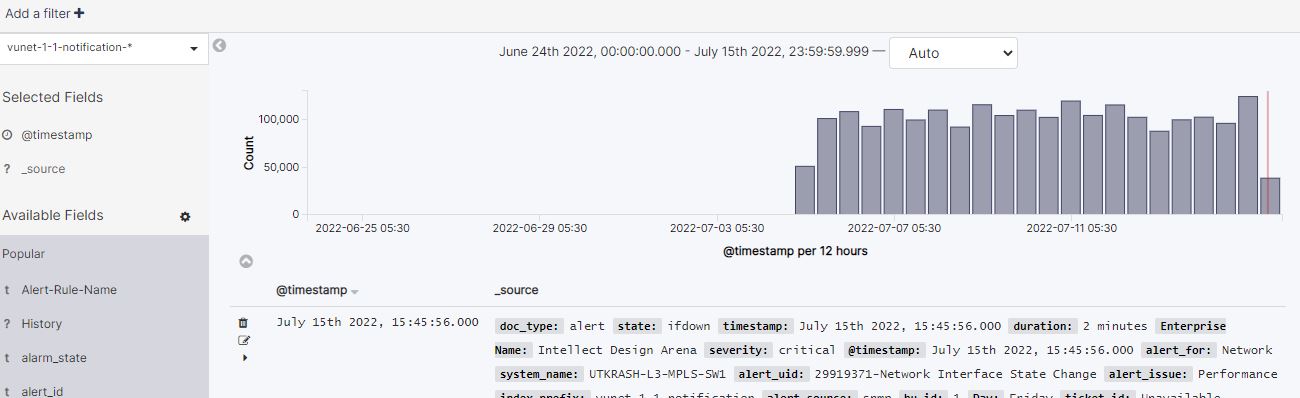The image size is (1300, 398).
Task: Click the clock icon beside @timestamp field
Action: pyautogui.click(x=7, y=134)
